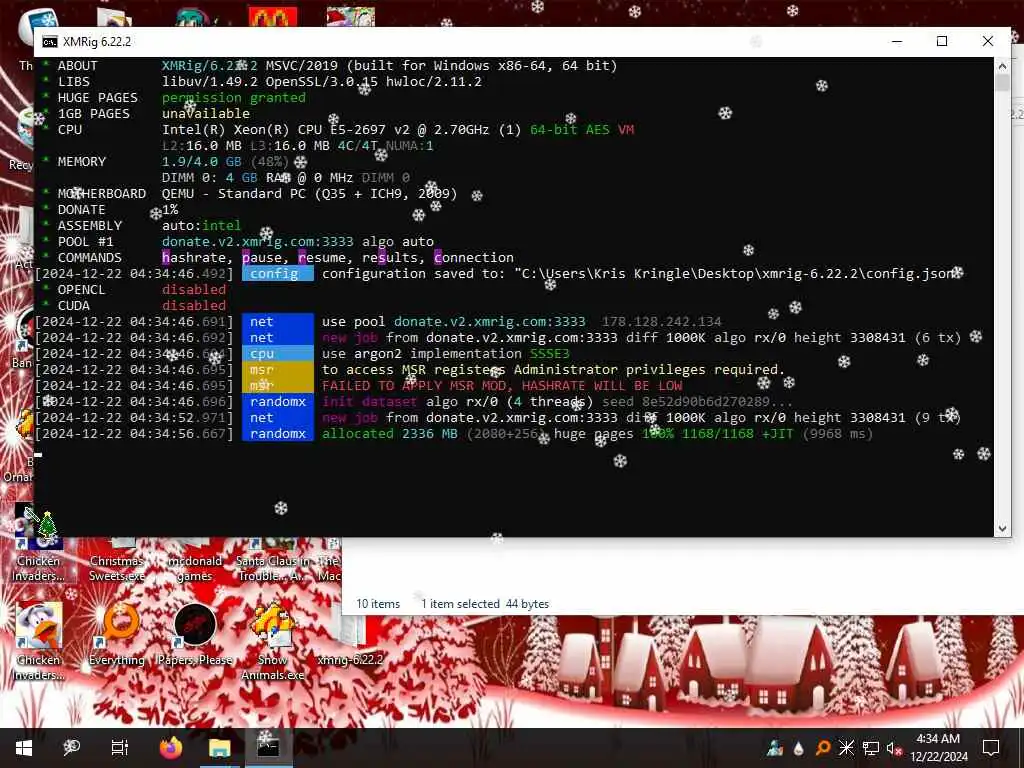This screenshot has height=768, width=1024.
Task: Click the IP address '178.128.242.134'
Action: 662,321
